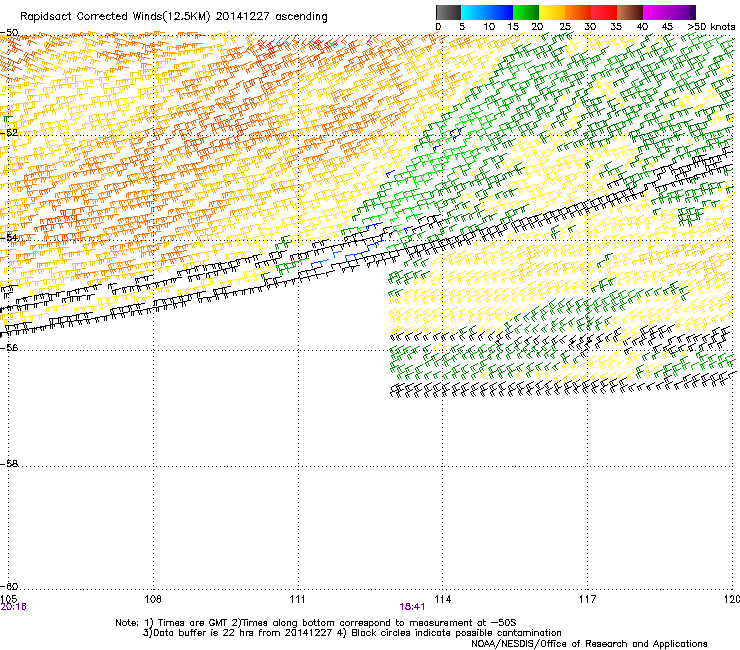Click the NOAA/NESDIS attribution text
This screenshot has height=650, width=740.
click(x=589, y=644)
